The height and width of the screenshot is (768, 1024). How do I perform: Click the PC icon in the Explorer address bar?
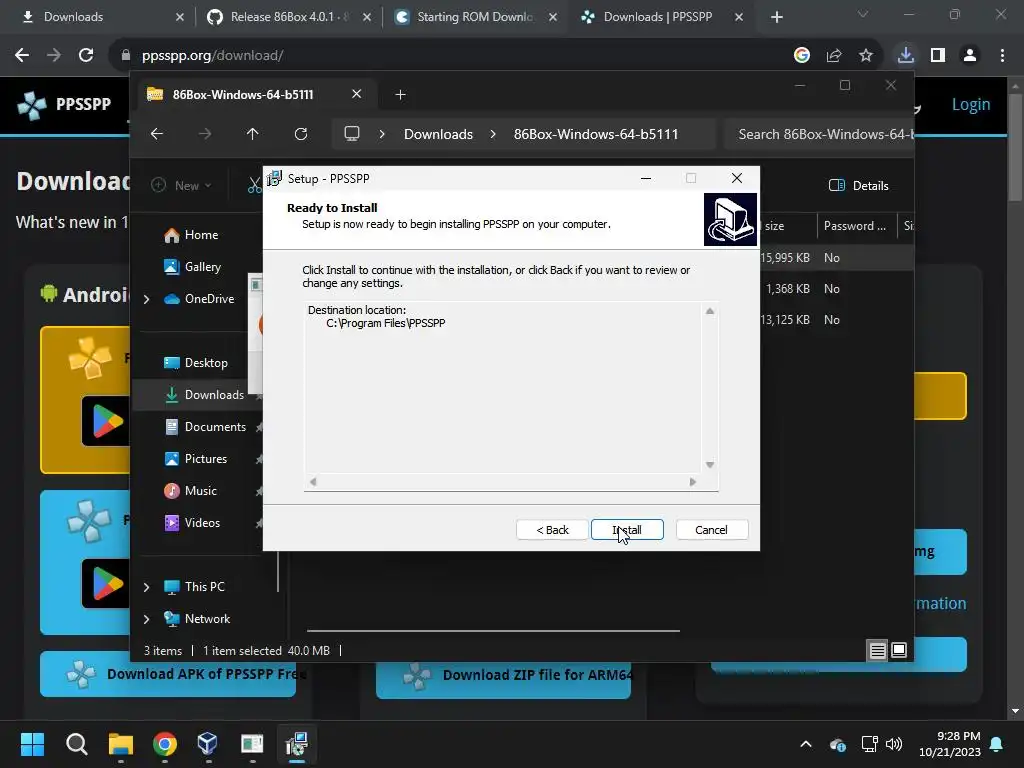[352, 134]
